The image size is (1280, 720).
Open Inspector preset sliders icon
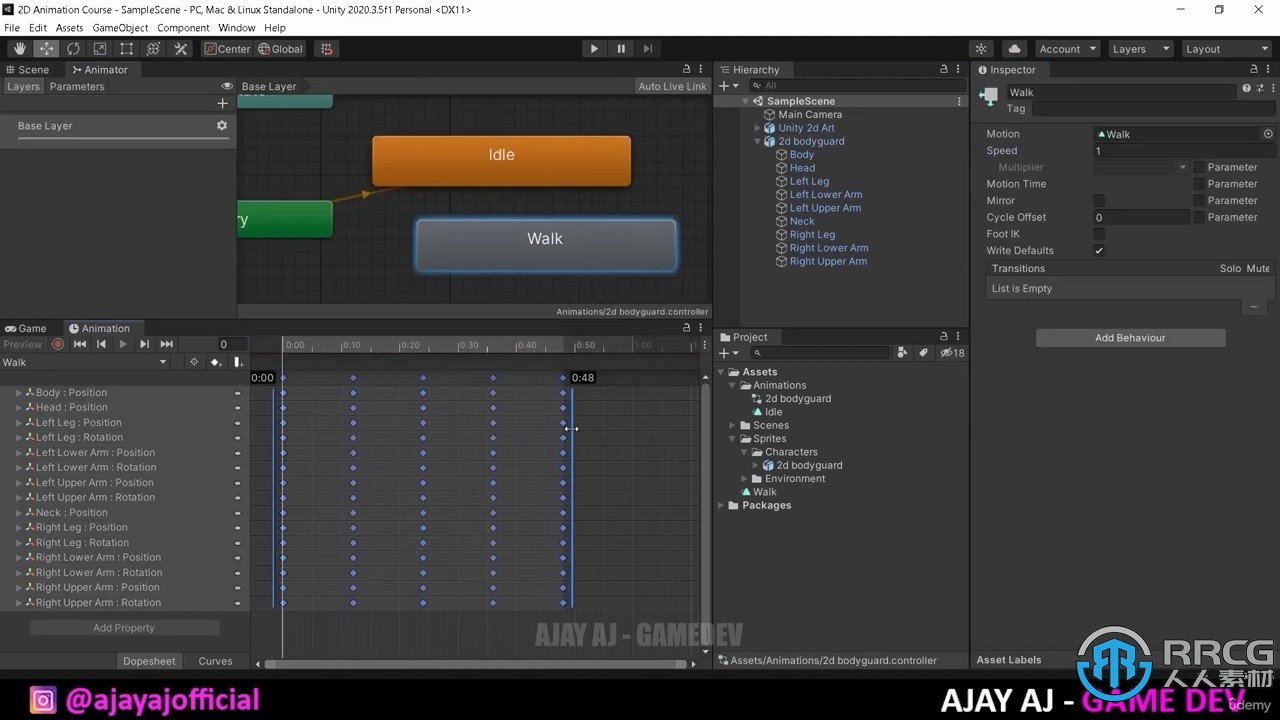pyautogui.click(x=1258, y=89)
